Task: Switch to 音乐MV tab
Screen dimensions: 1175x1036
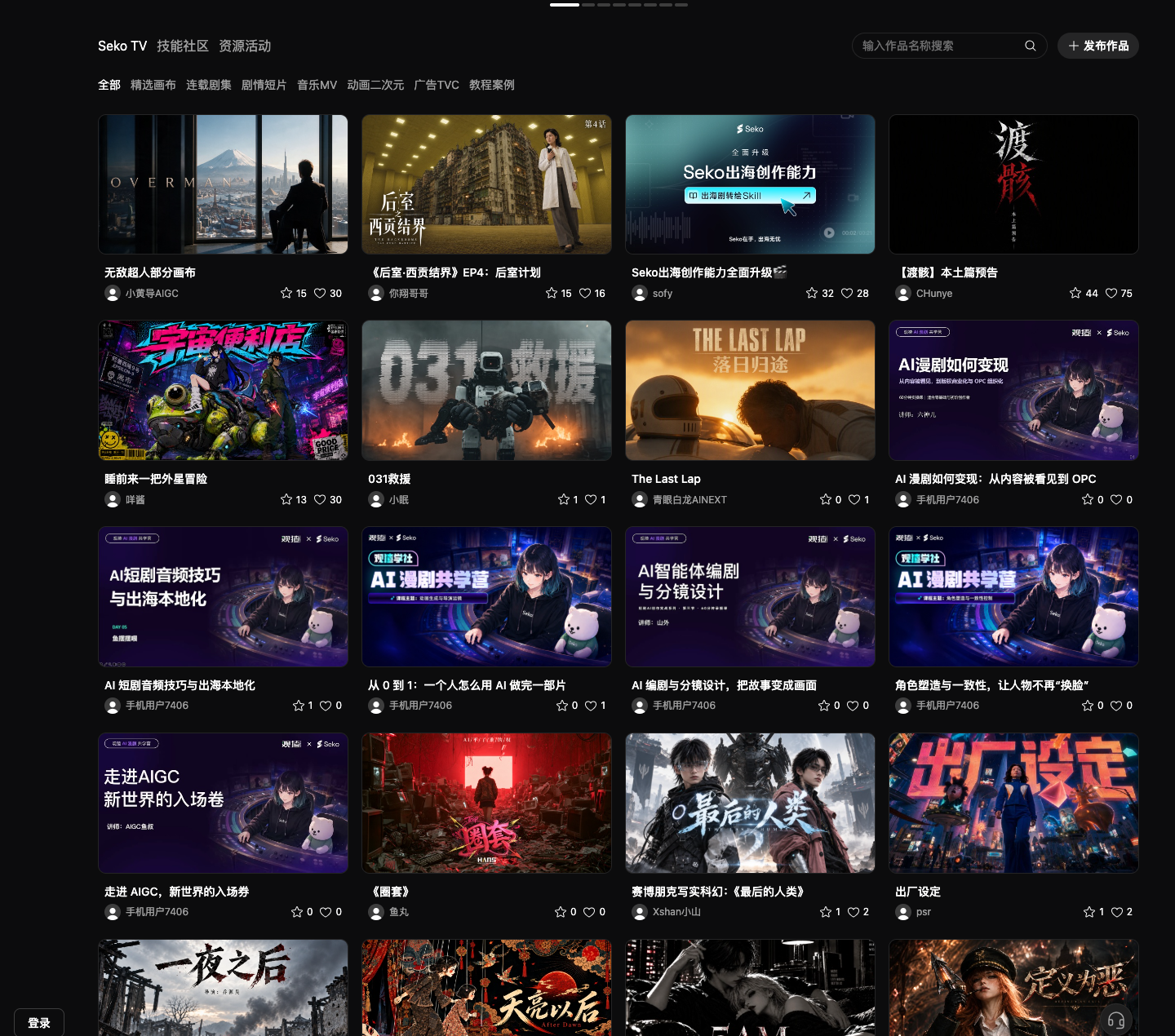Action: tap(317, 85)
